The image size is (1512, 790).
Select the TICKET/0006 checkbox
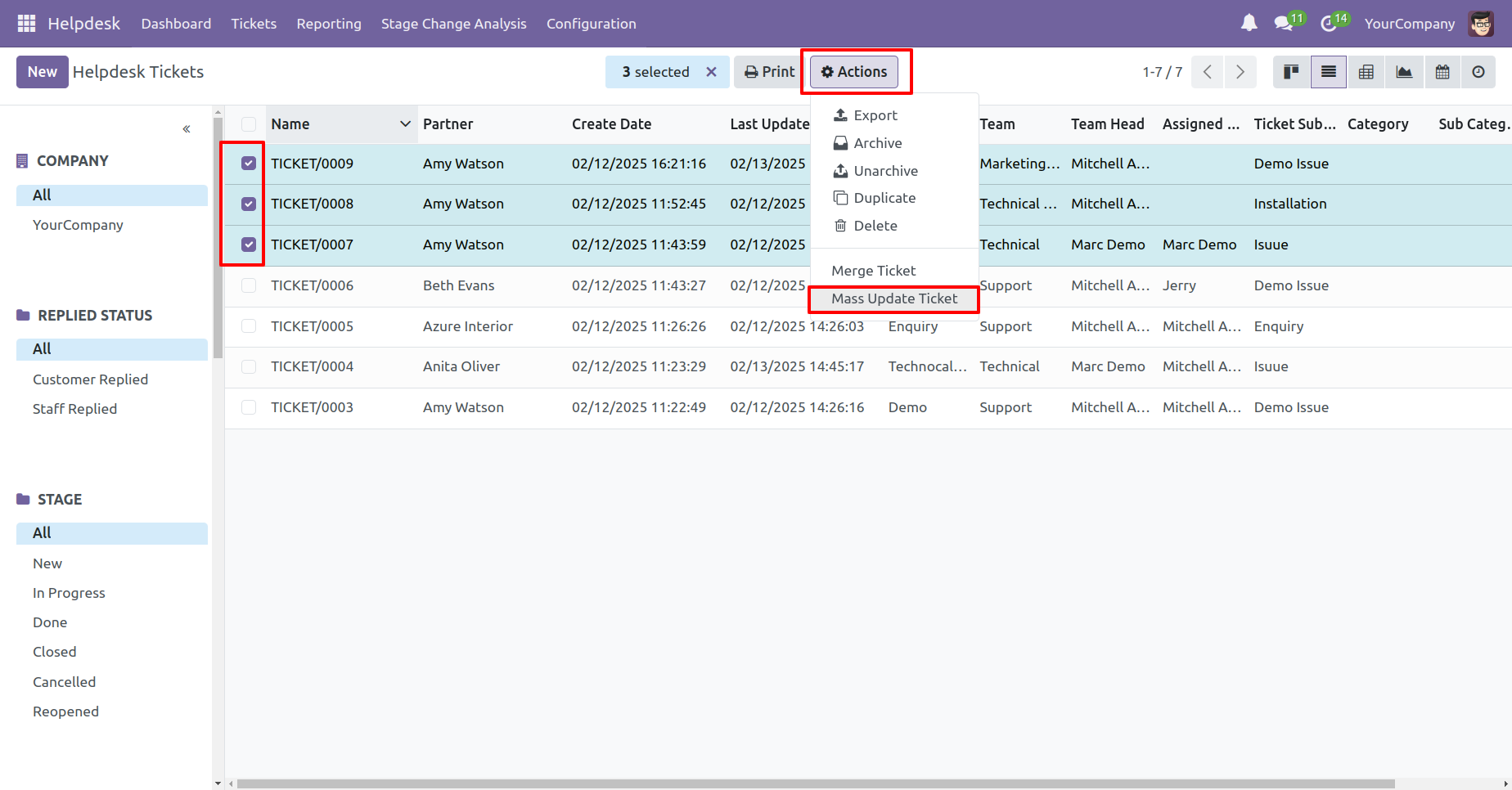249,285
